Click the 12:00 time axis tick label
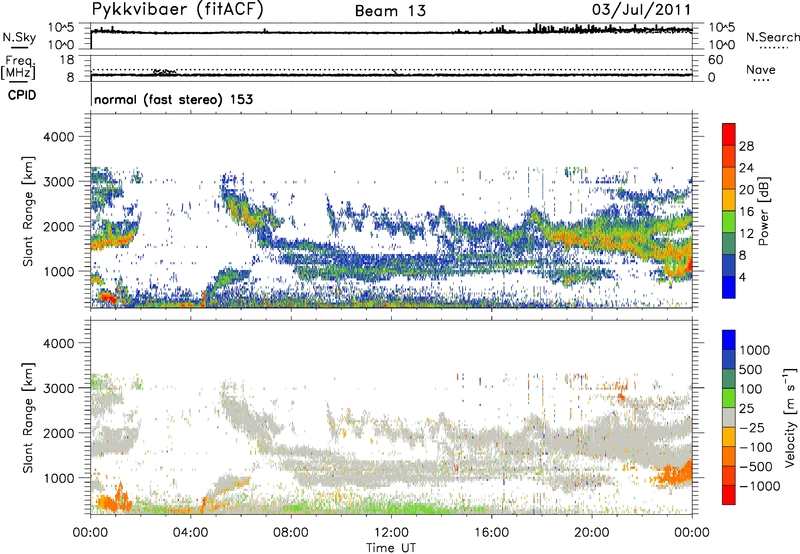The height and width of the screenshot is (554, 800). 391,533
